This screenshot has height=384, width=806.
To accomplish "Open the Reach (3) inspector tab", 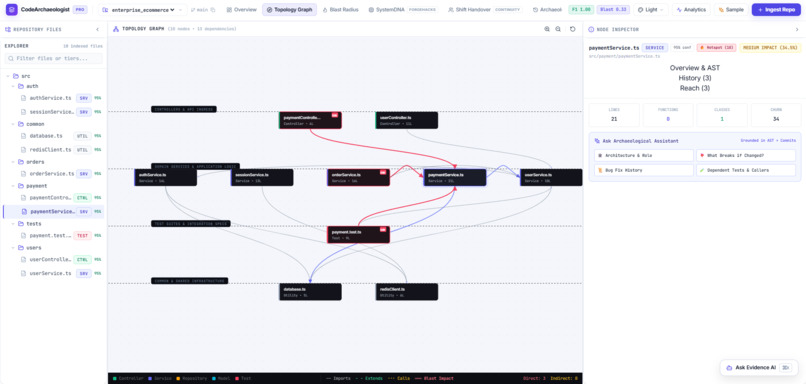I will tap(694, 88).
